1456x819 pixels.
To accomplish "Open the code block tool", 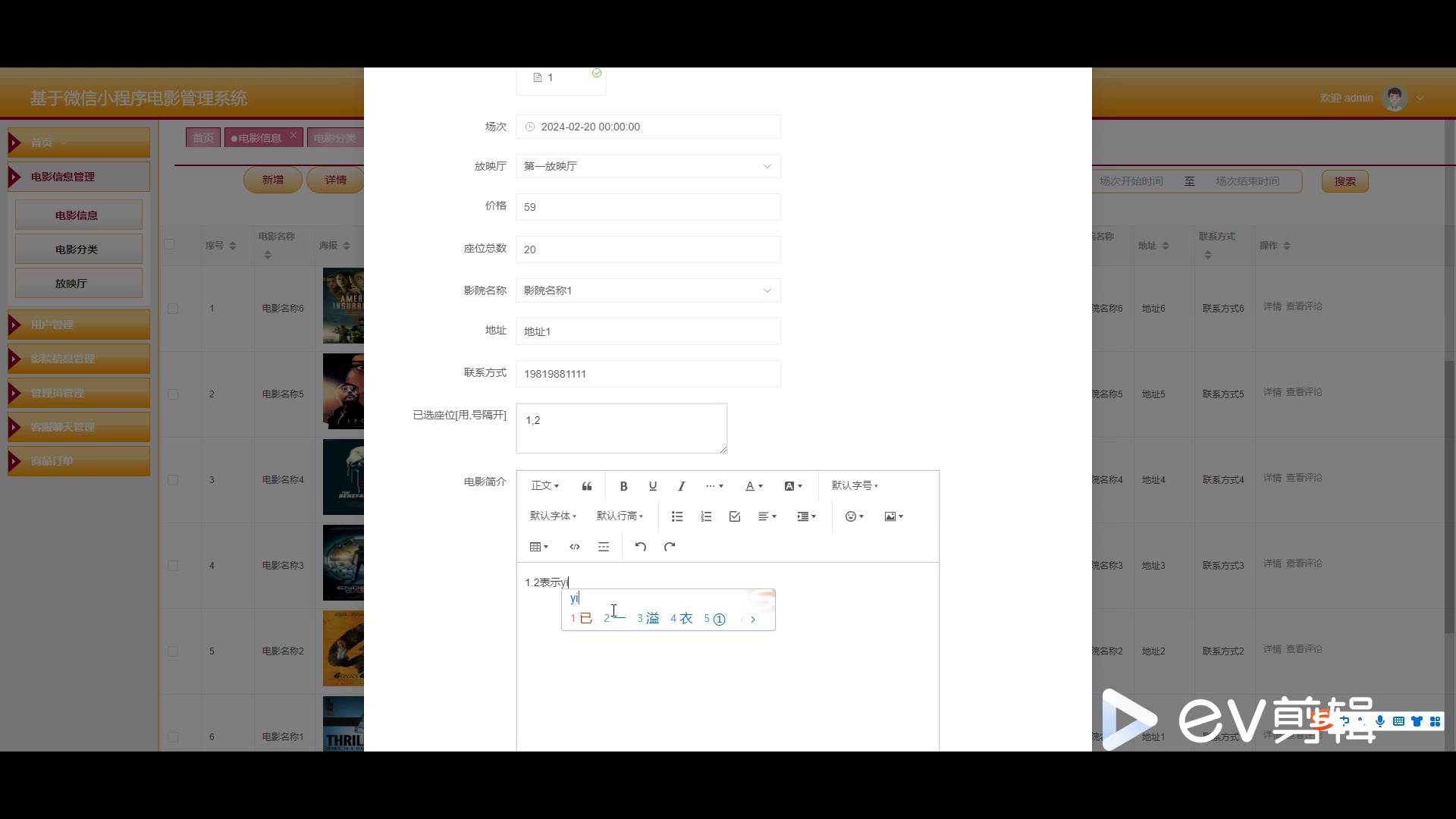I will click(575, 547).
